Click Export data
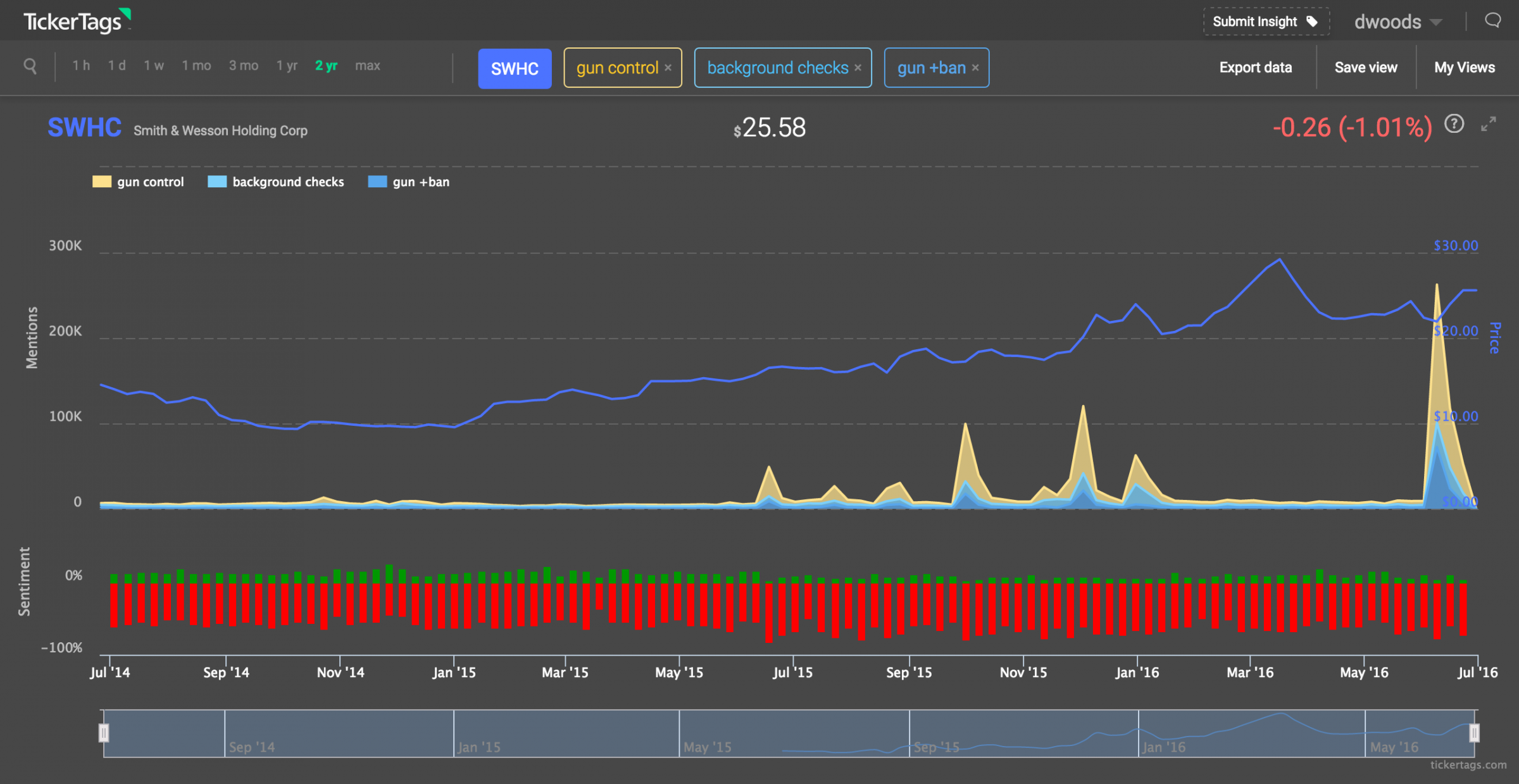The image size is (1519, 784). click(x=1255, y=68)
